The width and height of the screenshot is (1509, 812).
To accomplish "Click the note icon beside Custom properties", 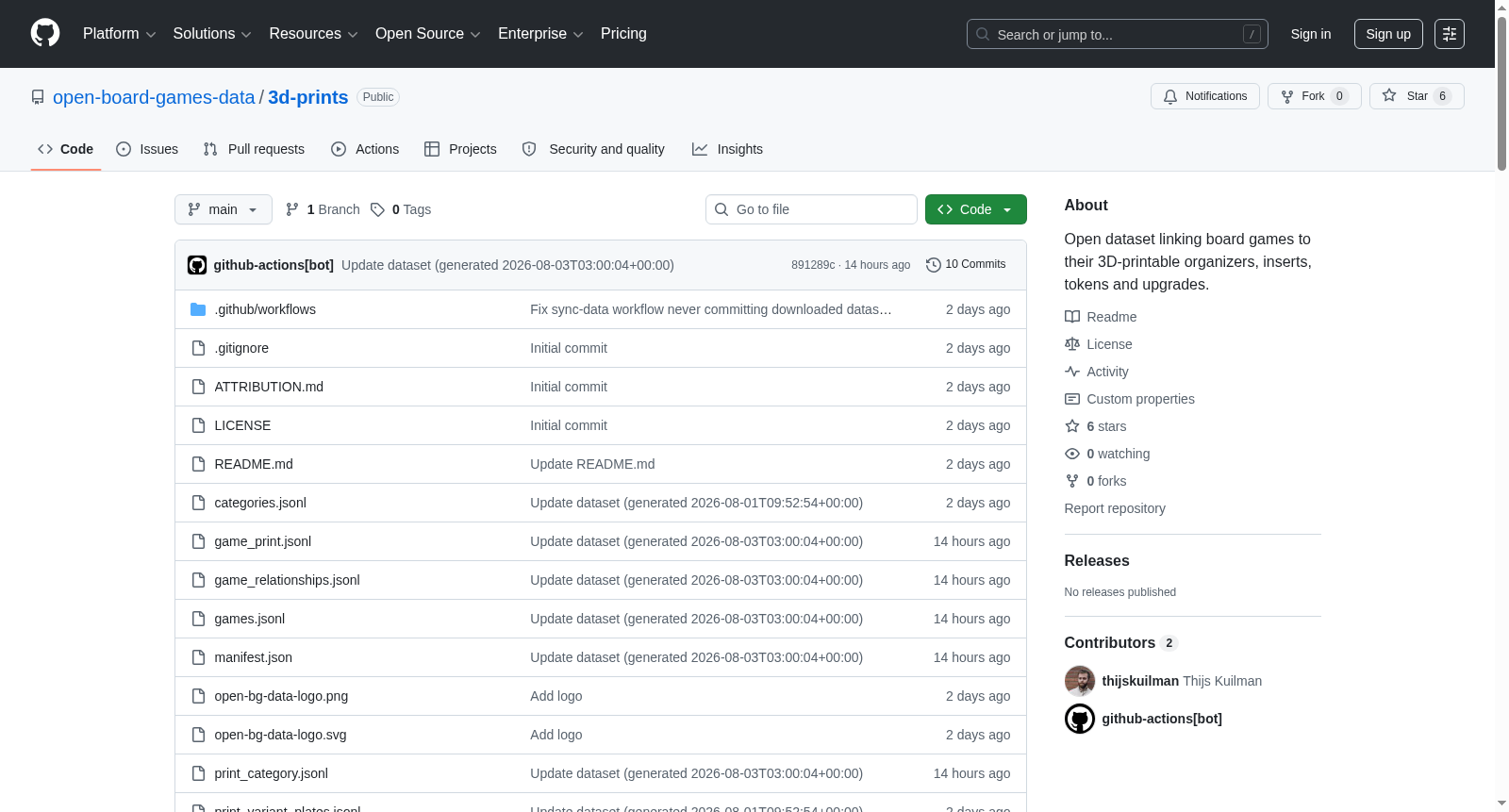I will coord(1072,399).
